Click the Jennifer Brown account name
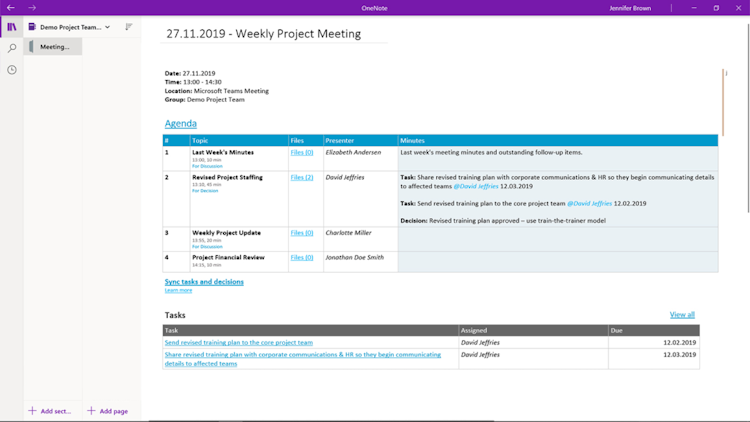The width and height of the screenshot is (750, 422). (630, 8)
